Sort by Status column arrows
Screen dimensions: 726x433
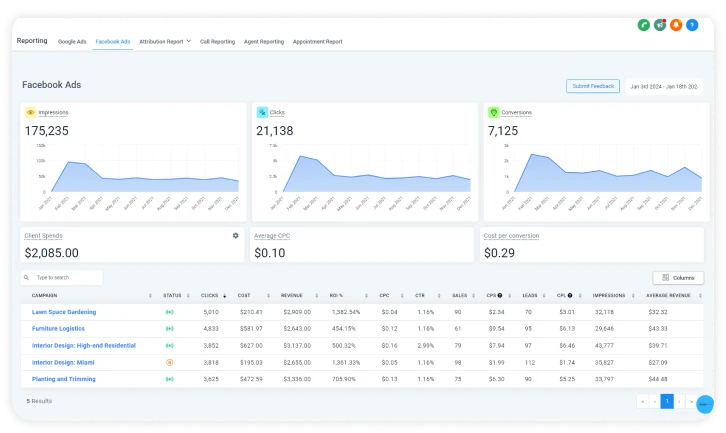tap(188, 295)
